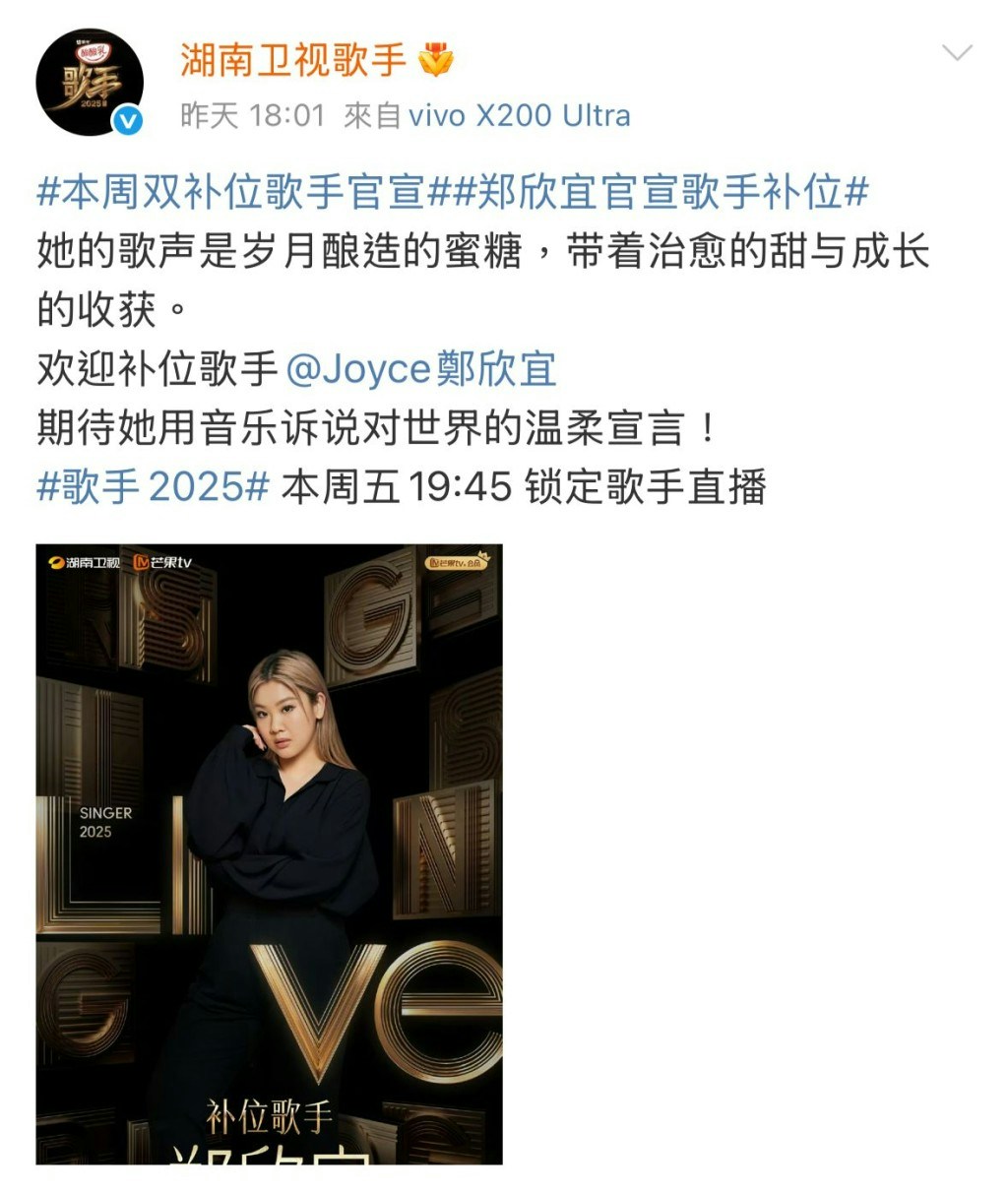Click the 湖南卫视 logo on the poster
1008x1194 pixels.
[x=85, y=562]
